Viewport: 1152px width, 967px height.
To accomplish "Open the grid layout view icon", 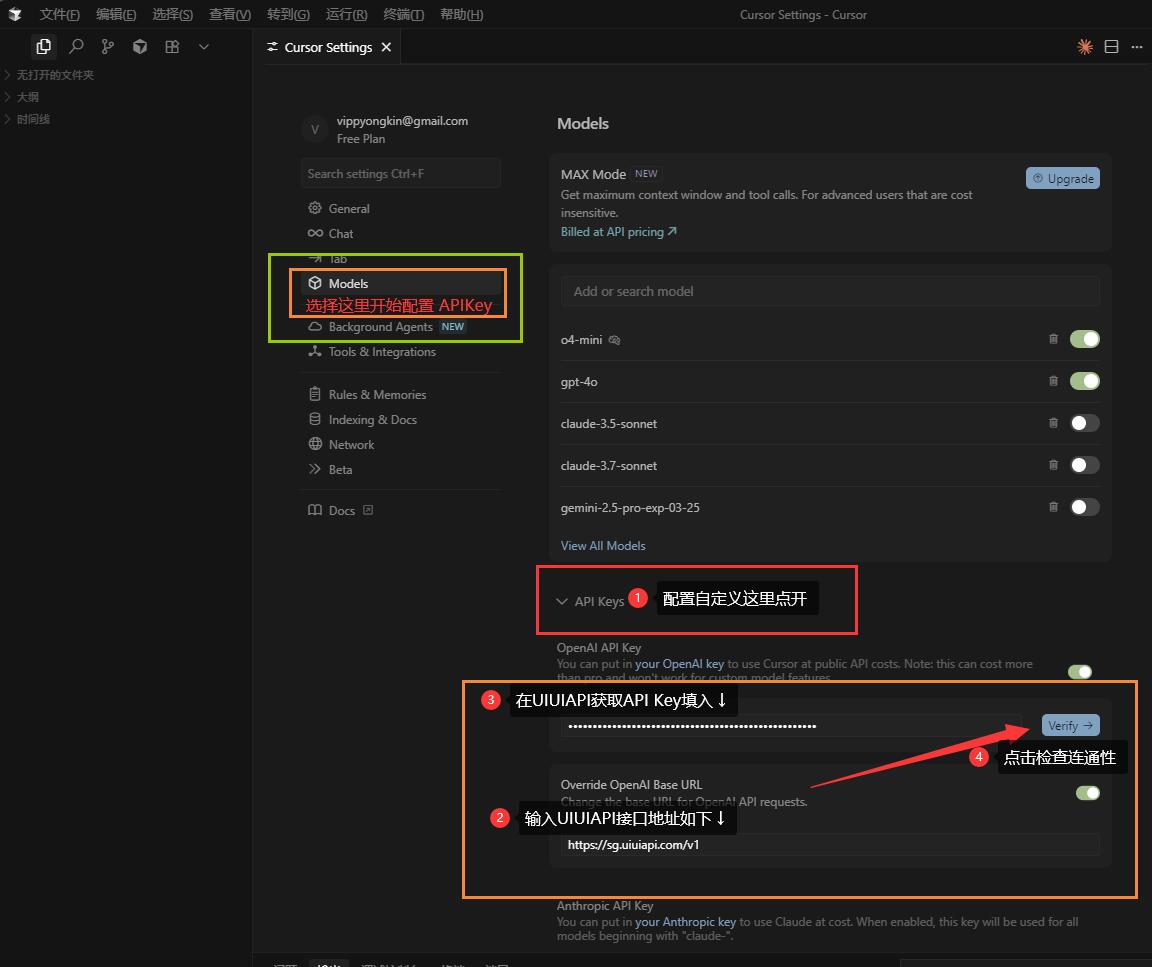I will pyautogui.click(x=172, y=46).
